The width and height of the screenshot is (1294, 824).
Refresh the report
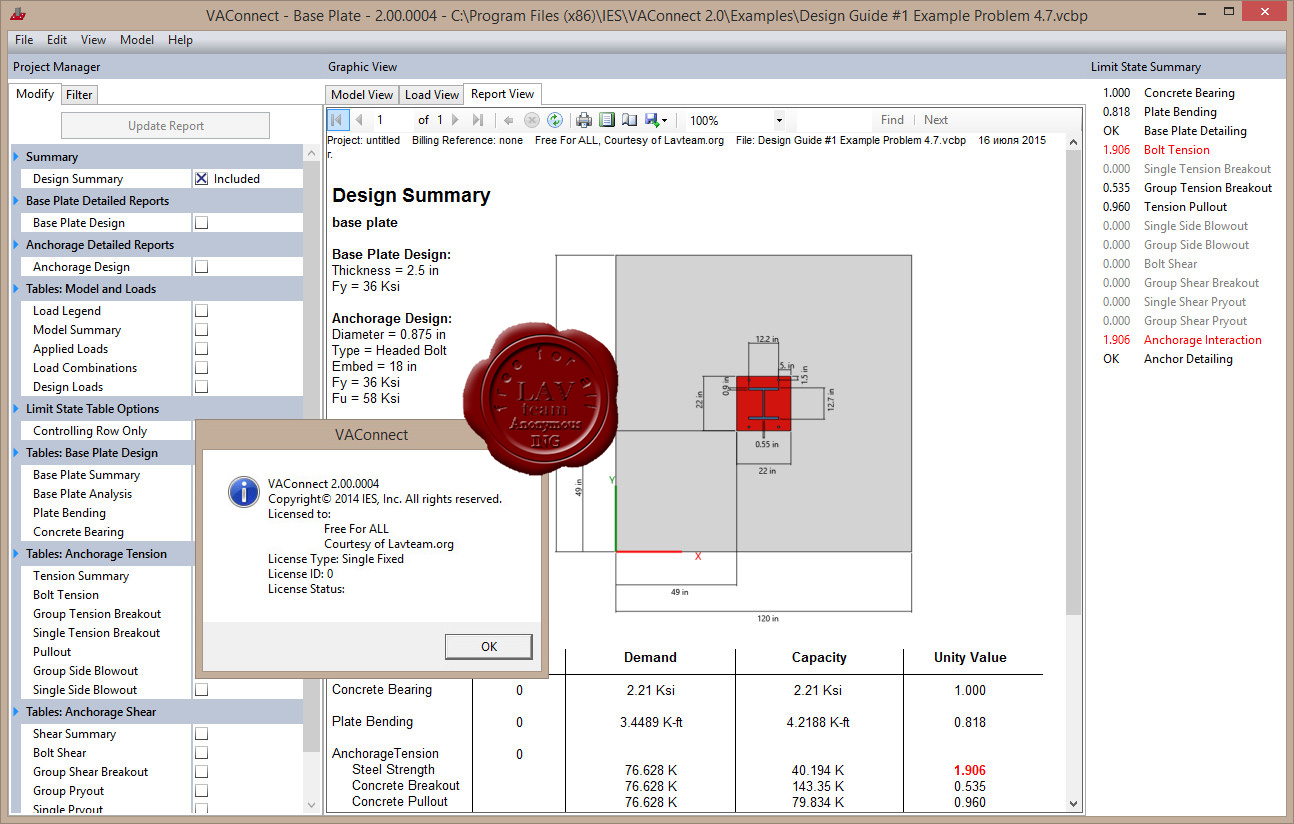pos(554,120)
